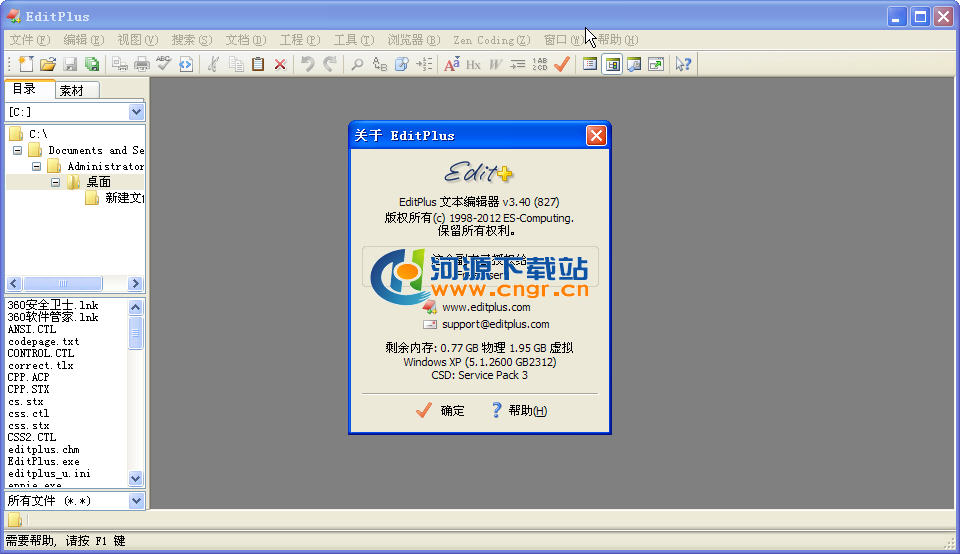Open the 文件(F) menu
Viewport: 960px width, 554px height.
29,40
